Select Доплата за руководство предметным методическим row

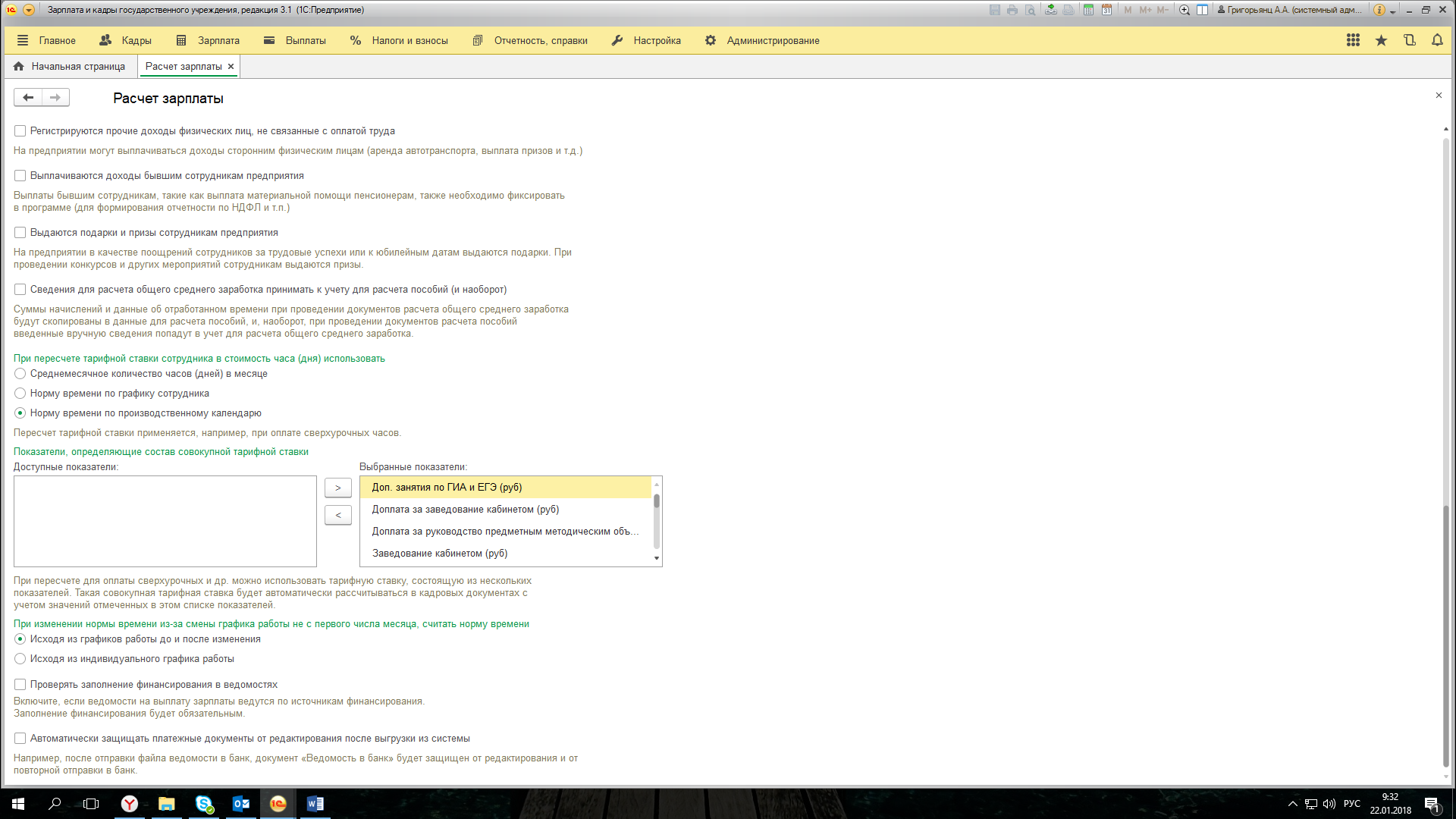[506, 532]
